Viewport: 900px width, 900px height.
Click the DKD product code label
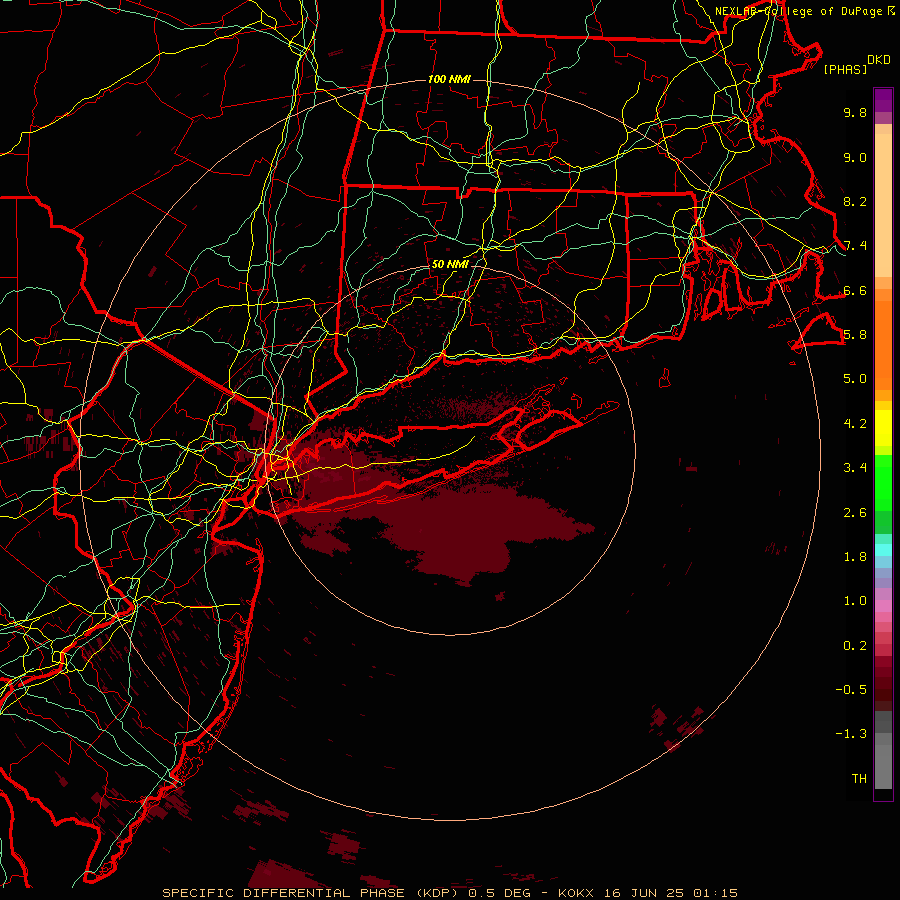coord(879,60)
